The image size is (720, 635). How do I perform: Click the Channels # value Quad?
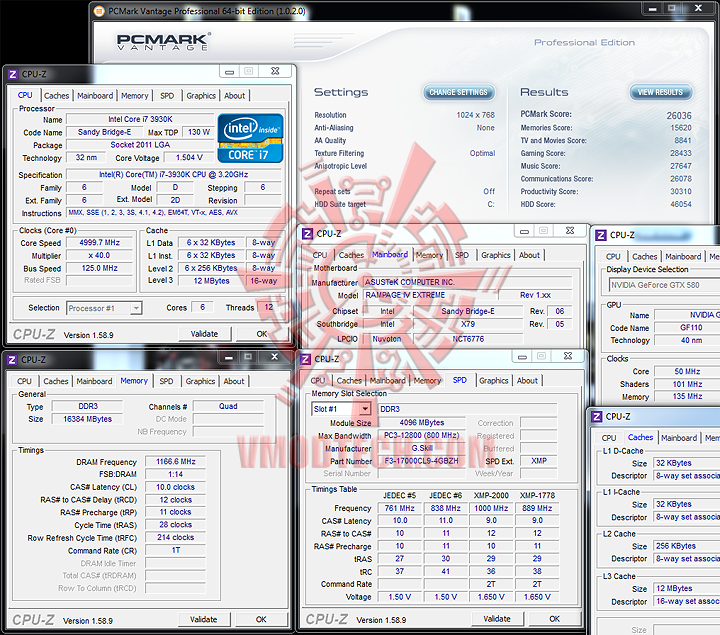[x=228, y=406]
